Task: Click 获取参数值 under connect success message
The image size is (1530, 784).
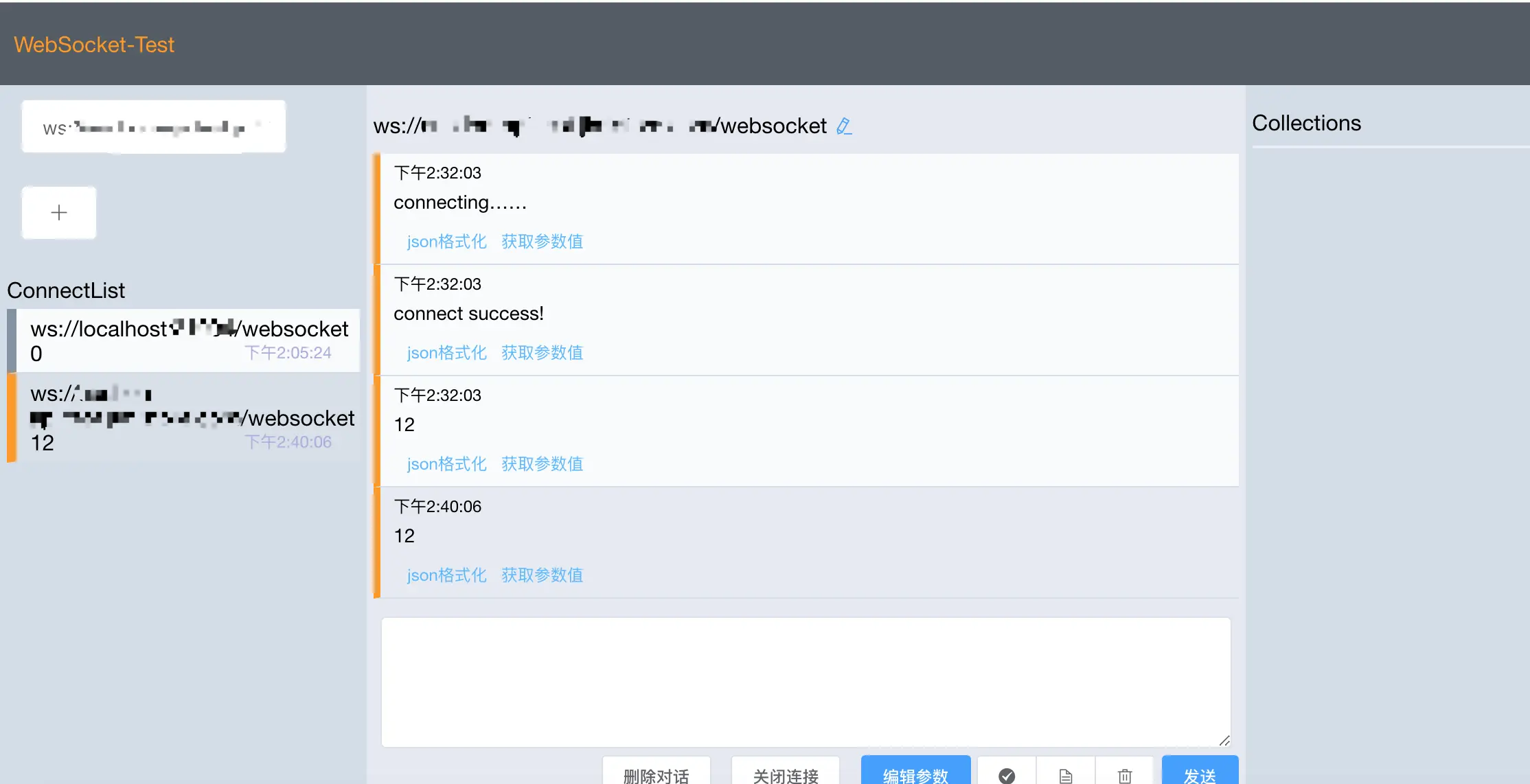Action: pos(542,353)
